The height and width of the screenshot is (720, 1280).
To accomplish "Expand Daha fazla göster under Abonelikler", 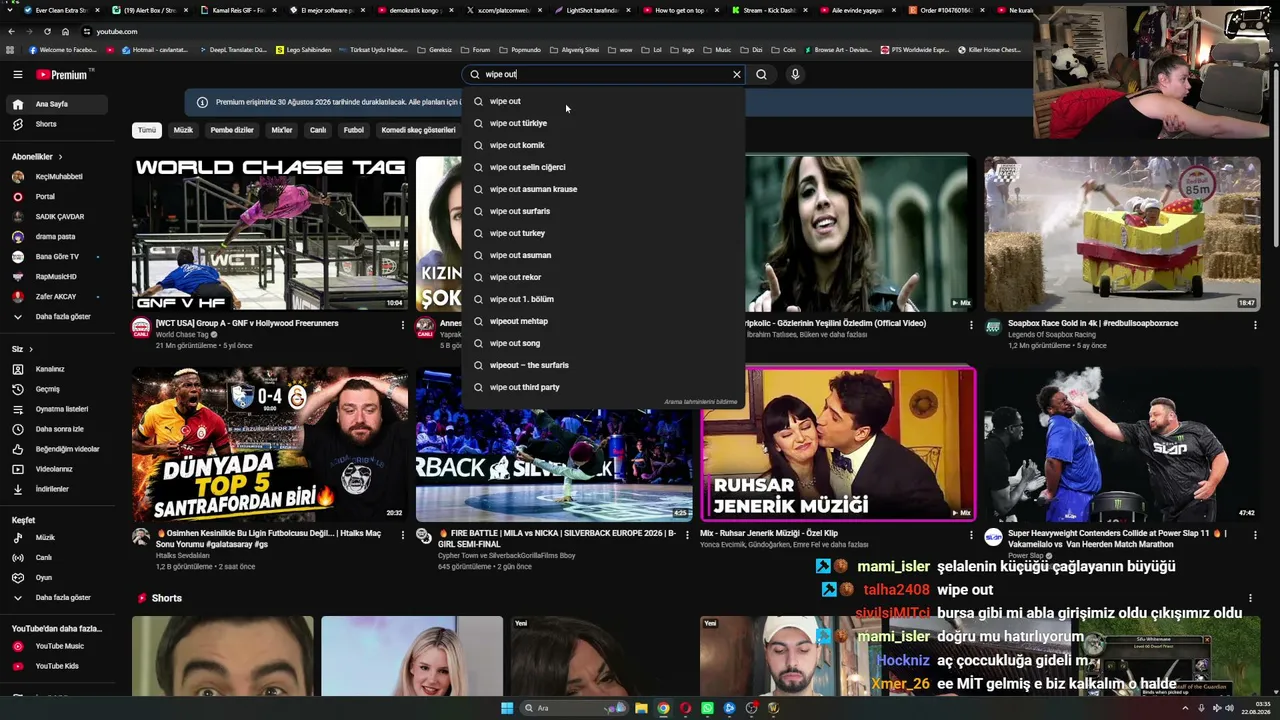I will [x=56, y=317].
